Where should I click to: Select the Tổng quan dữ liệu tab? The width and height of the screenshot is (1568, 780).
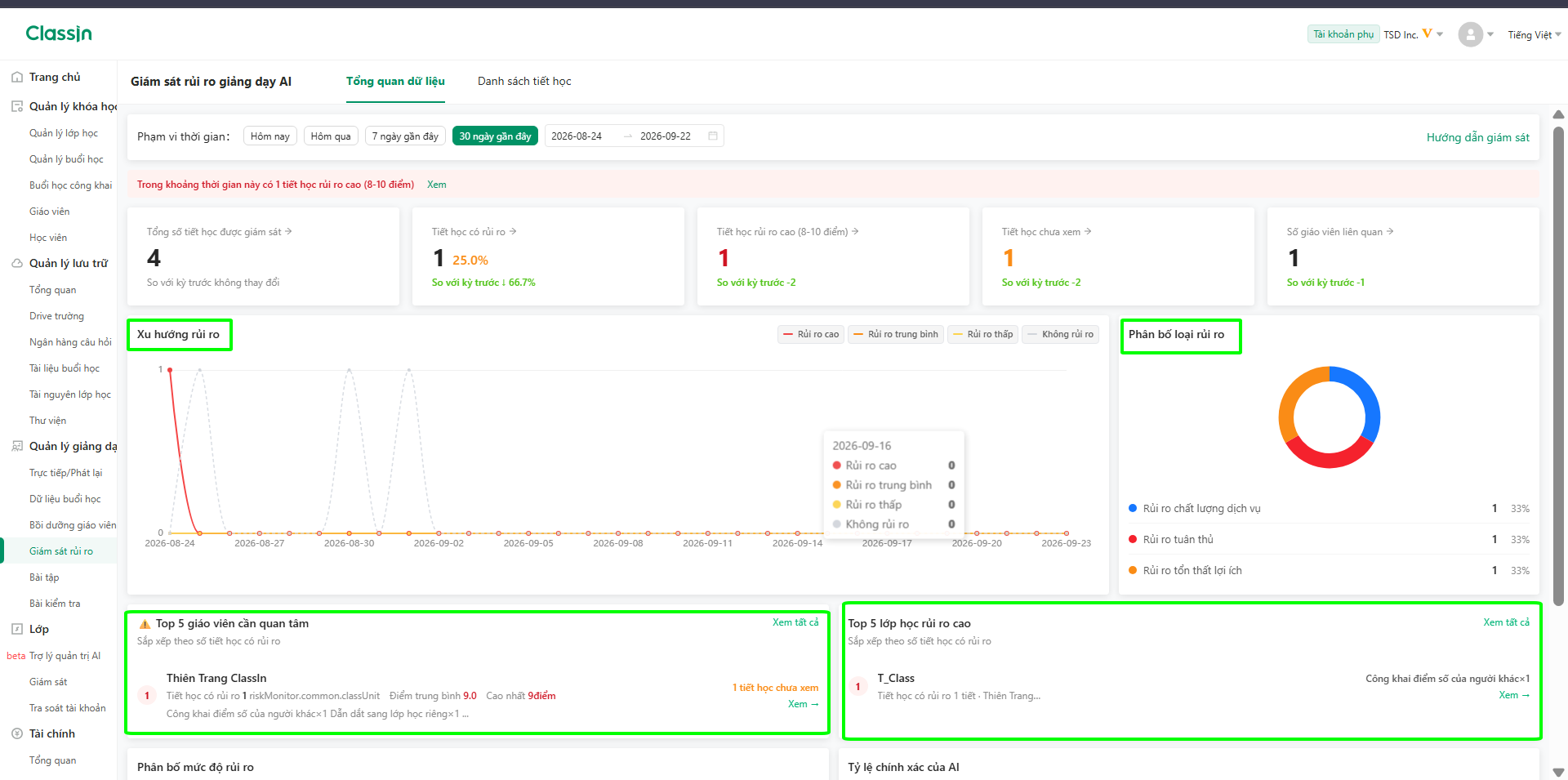point(395,81)
